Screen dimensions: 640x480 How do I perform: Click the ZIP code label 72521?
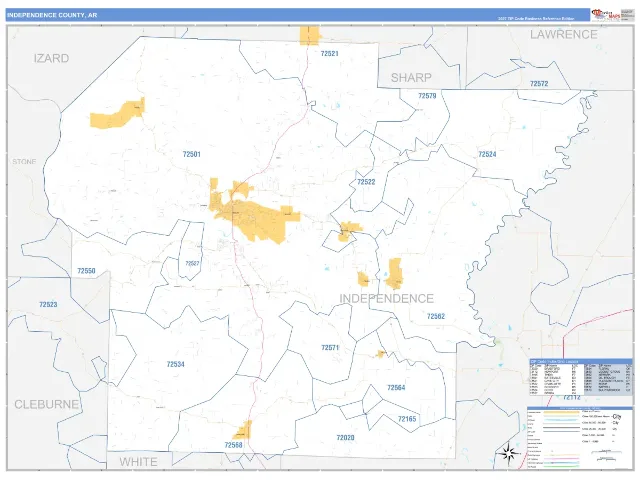(x=329, y=53)
